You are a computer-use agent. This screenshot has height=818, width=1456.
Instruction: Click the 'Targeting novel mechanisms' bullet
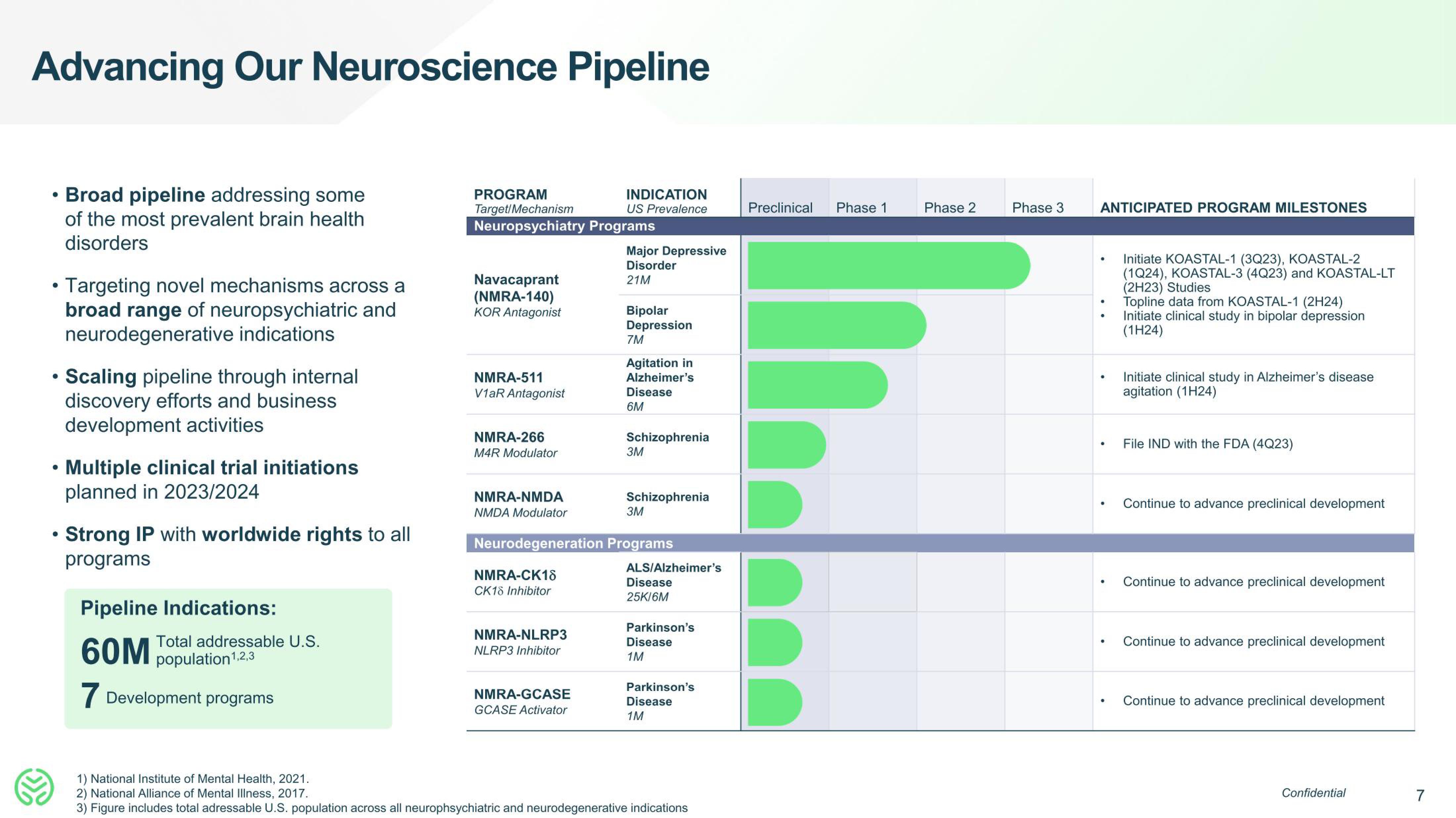[x=235, y=310]
